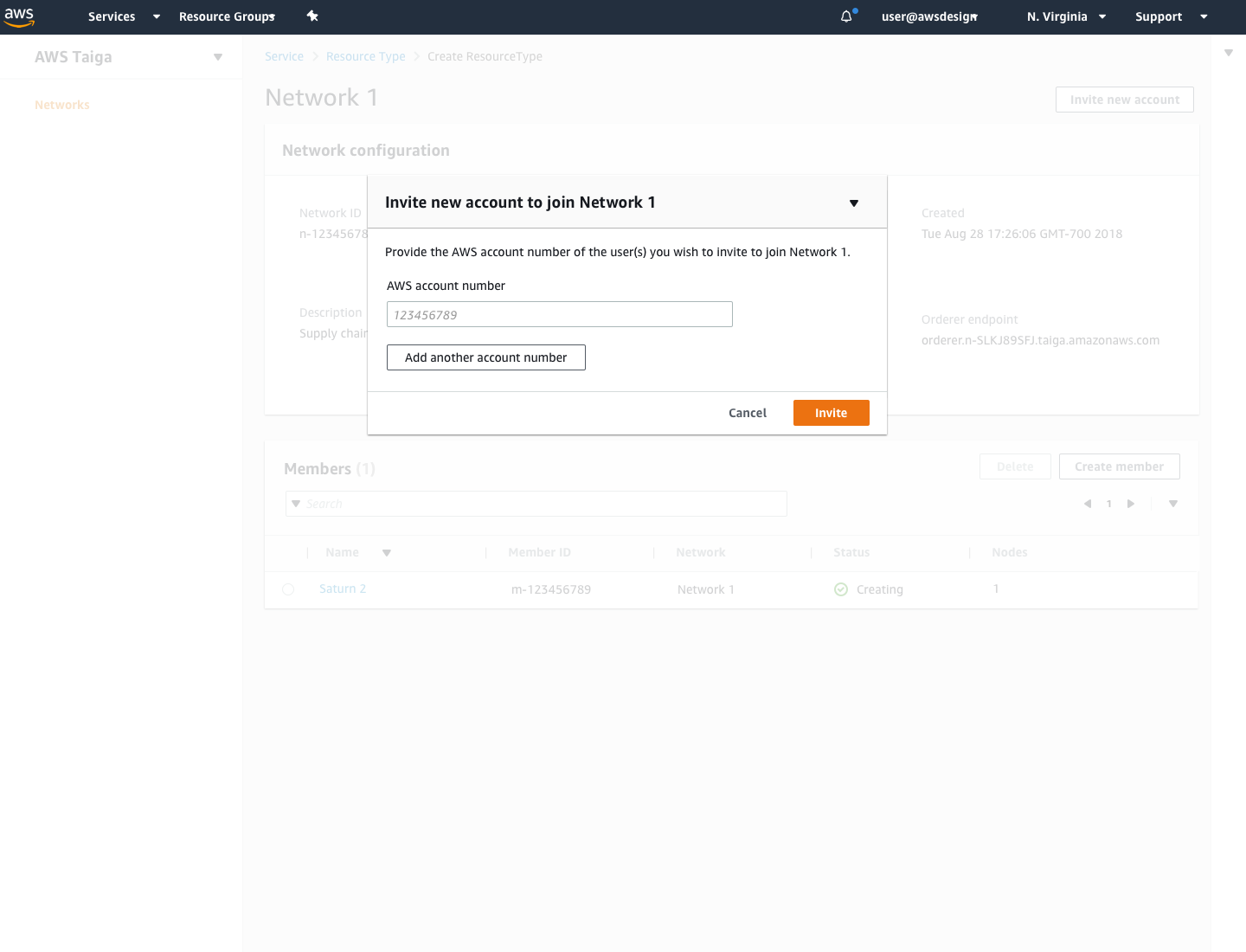The width and height of the screenshot is (1246, 952).
Task: Click the Network configuration heading
Action: pos(366,151)
